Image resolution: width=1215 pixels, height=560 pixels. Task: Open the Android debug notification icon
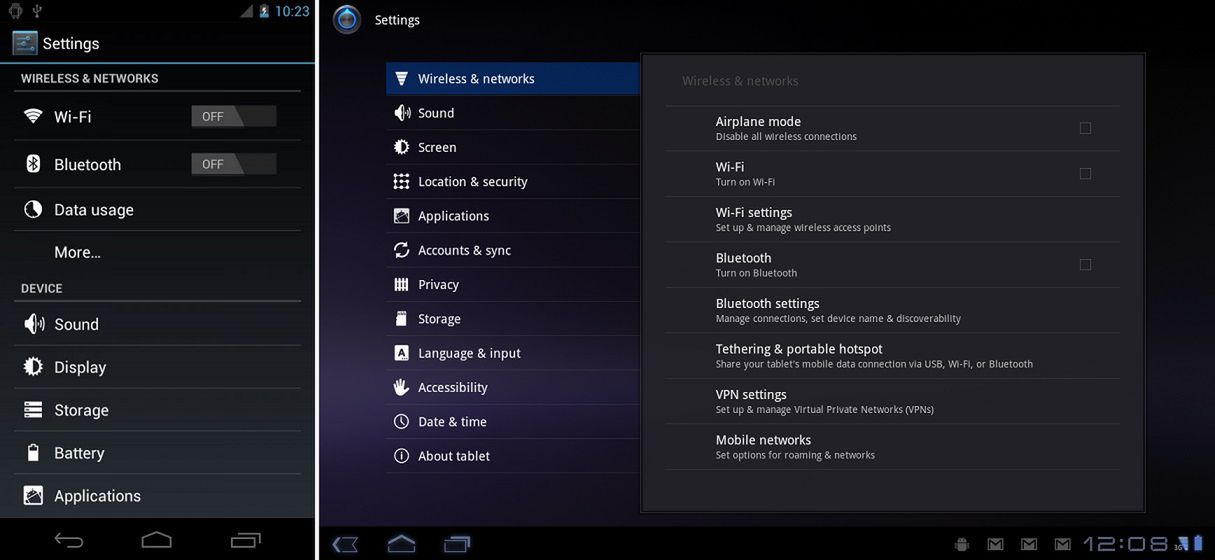[962, 544]
